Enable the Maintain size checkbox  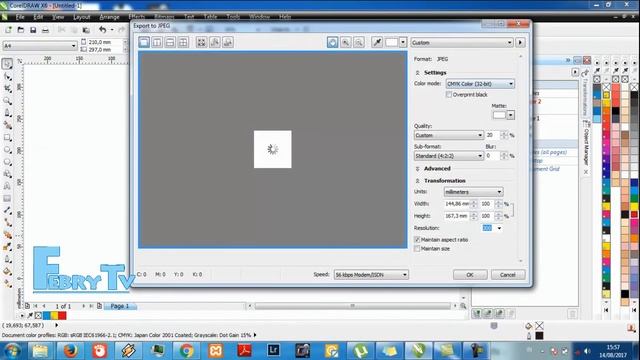point(417,249)
